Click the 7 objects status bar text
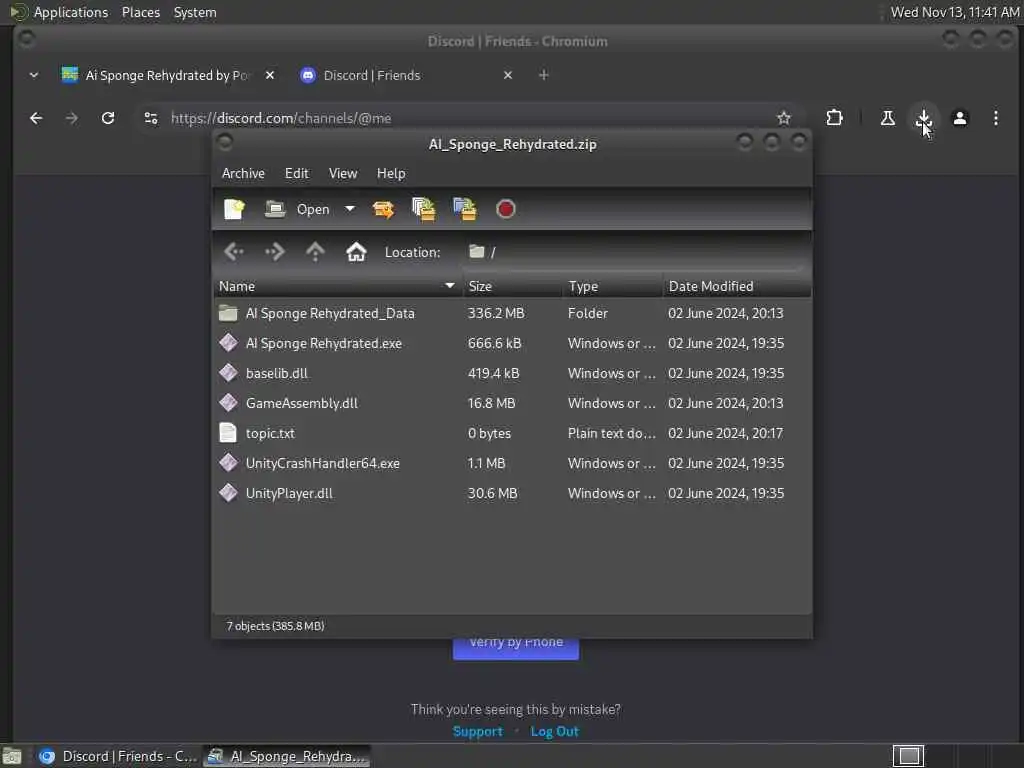Viewport: 1024px width, 768px height. [275, 626]
